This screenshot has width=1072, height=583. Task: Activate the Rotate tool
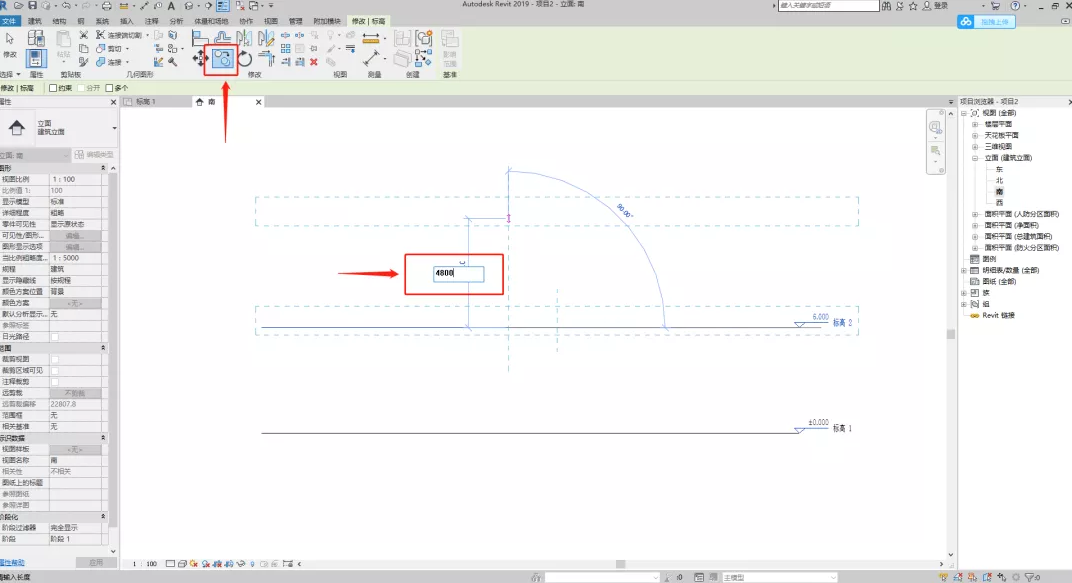(x=245, y=59)
